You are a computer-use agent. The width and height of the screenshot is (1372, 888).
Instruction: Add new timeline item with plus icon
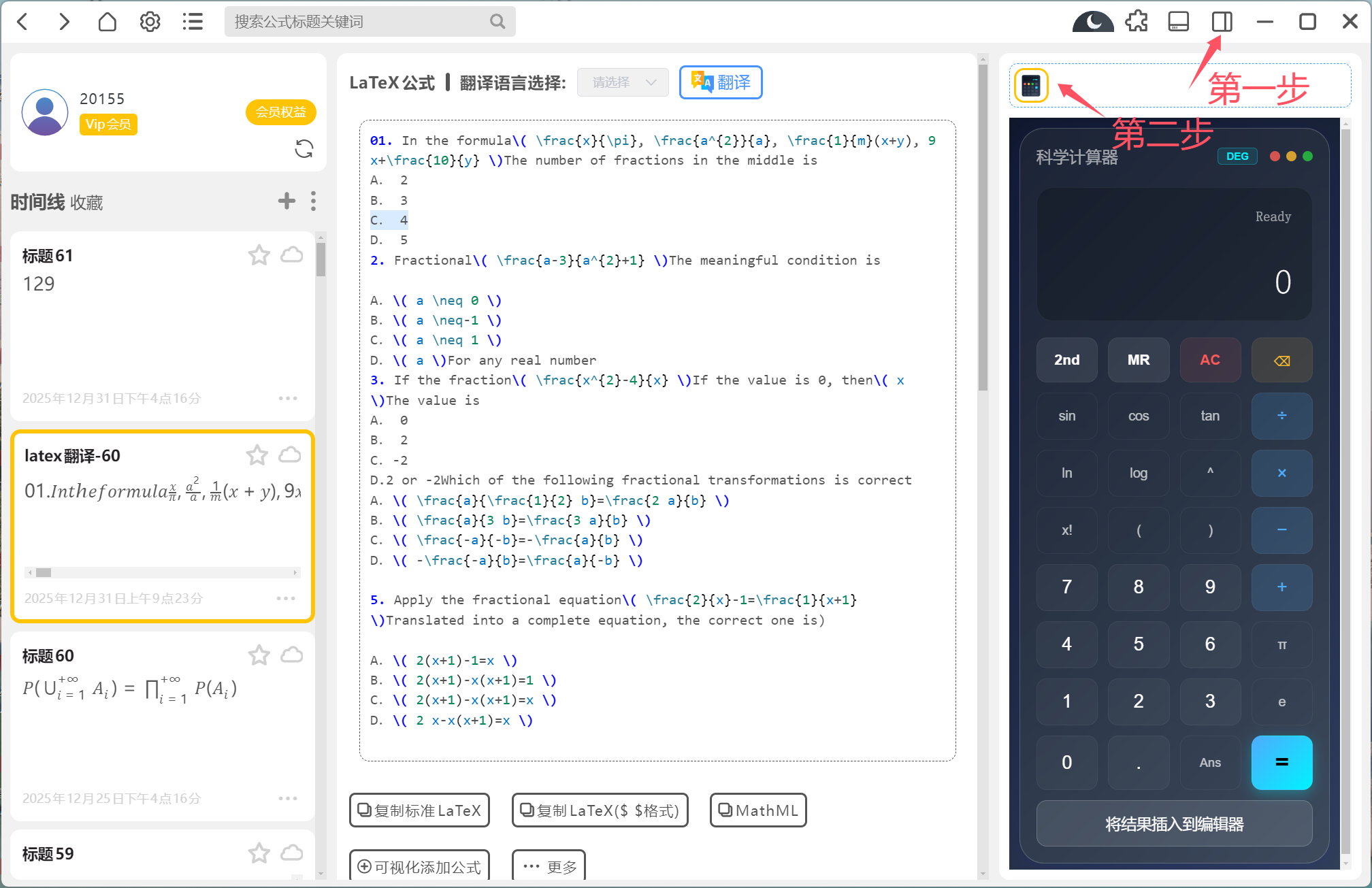click(287, 201)
